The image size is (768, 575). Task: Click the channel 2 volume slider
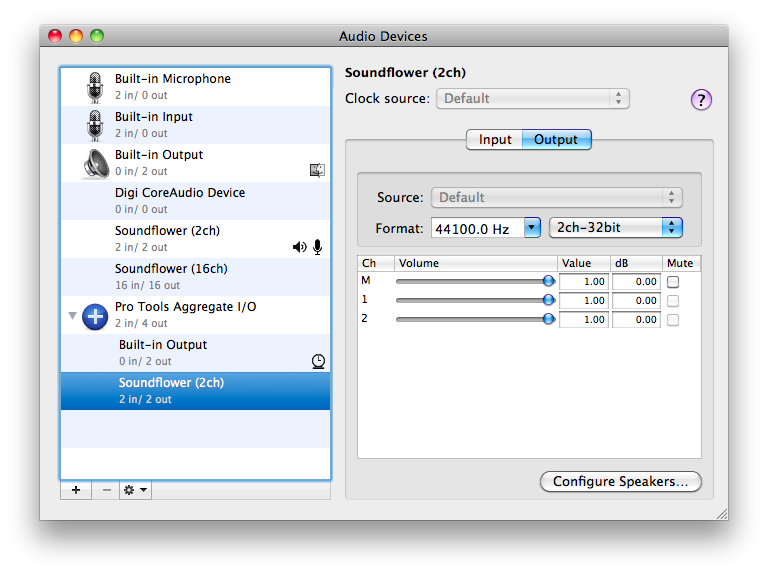click(475, 319)
